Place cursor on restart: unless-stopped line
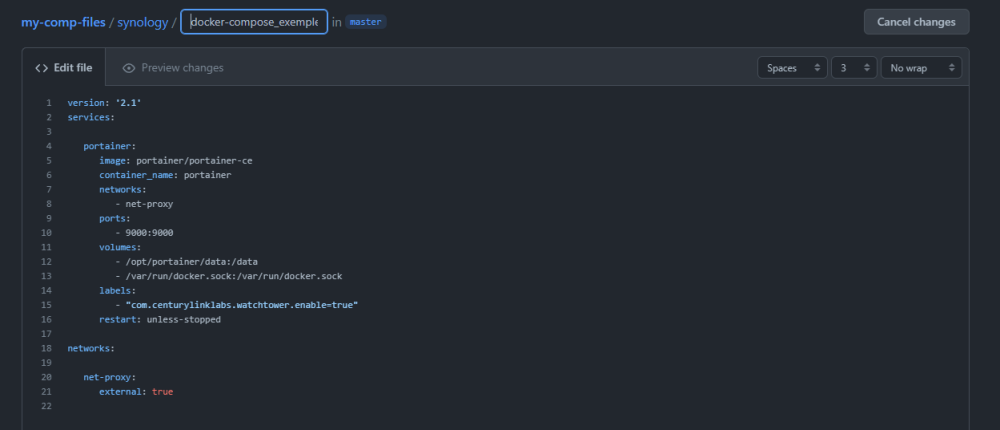The height and width of the screenshot is (430, 1000). pos(160,320)
